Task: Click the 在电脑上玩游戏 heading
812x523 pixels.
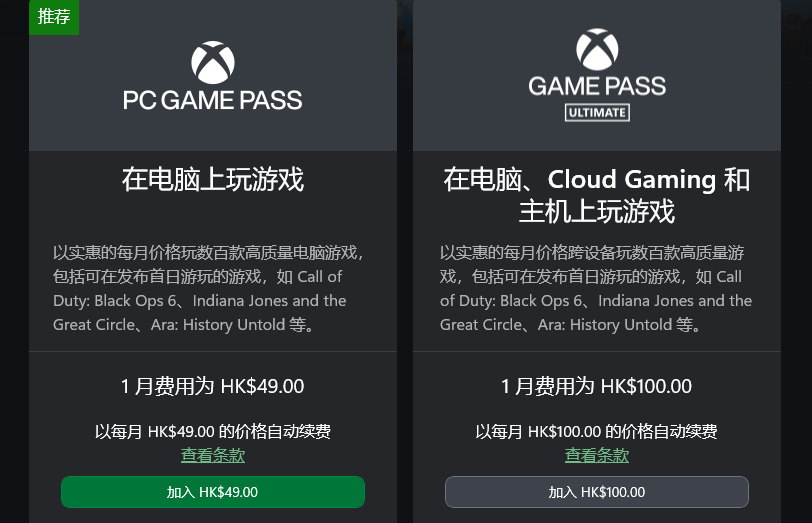Action: coord(212,180)
